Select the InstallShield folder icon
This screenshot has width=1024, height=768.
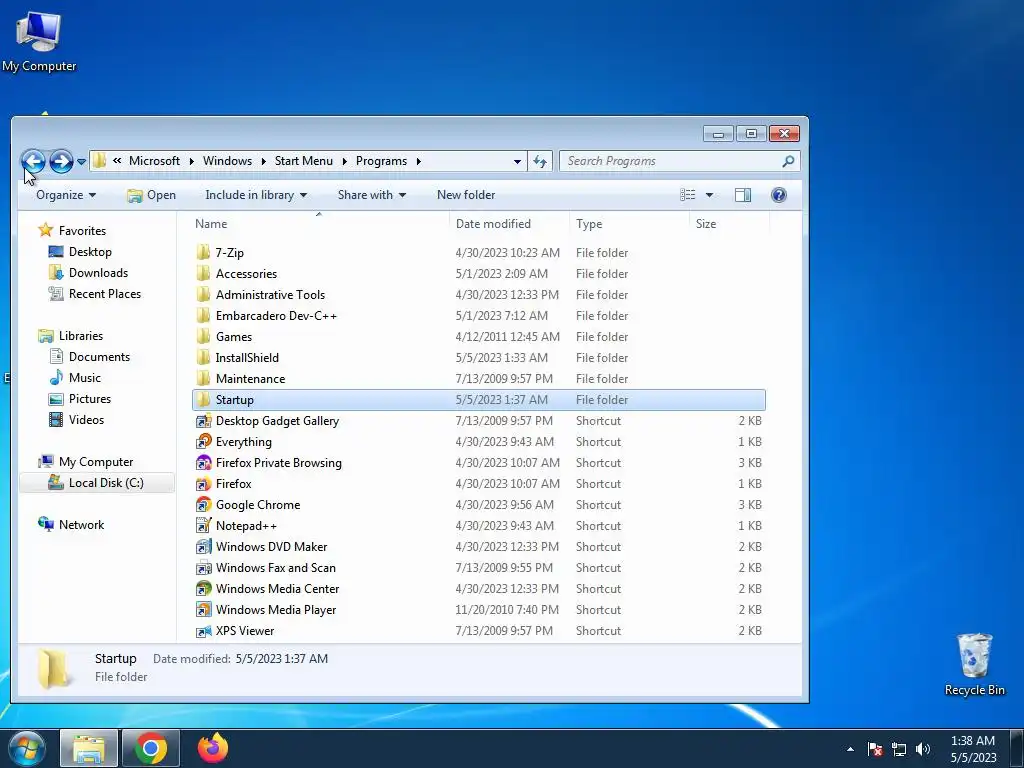204,357
